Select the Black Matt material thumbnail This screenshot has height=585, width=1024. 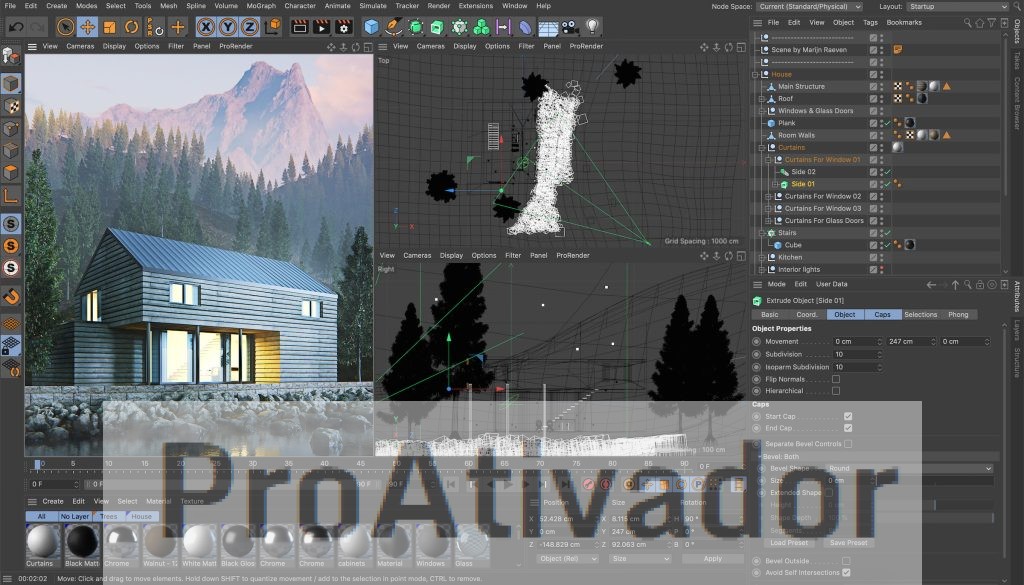click(81, 544)
